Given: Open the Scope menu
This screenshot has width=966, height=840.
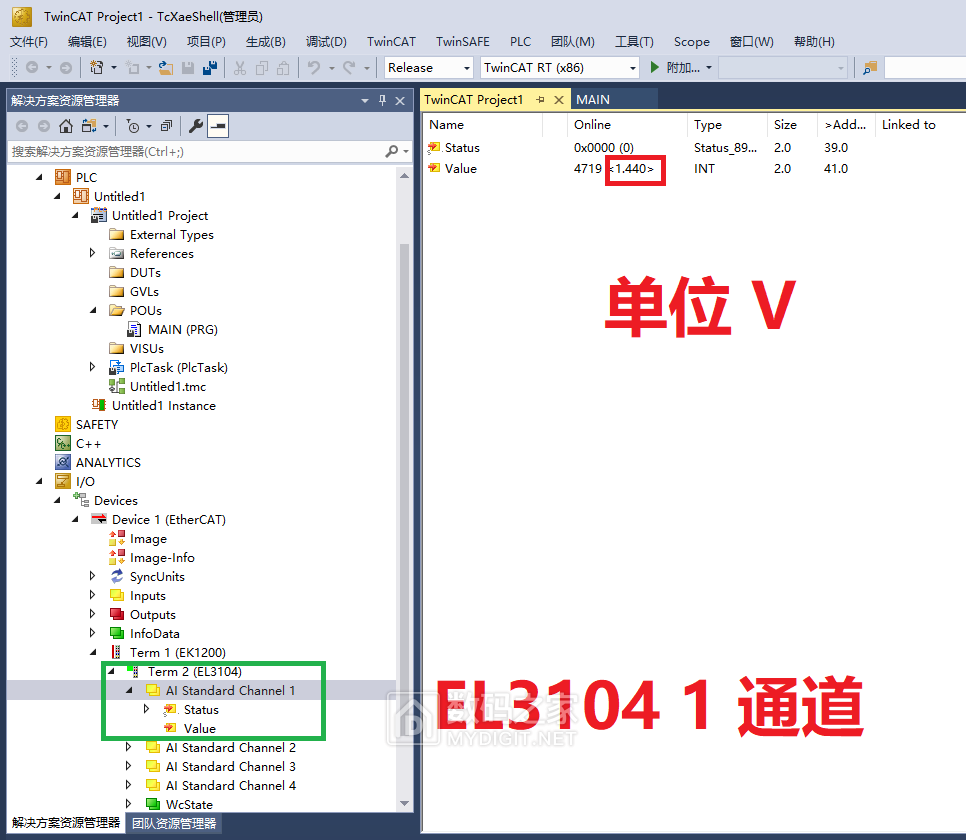Looking at the screenshot, I should pos(691,41).
